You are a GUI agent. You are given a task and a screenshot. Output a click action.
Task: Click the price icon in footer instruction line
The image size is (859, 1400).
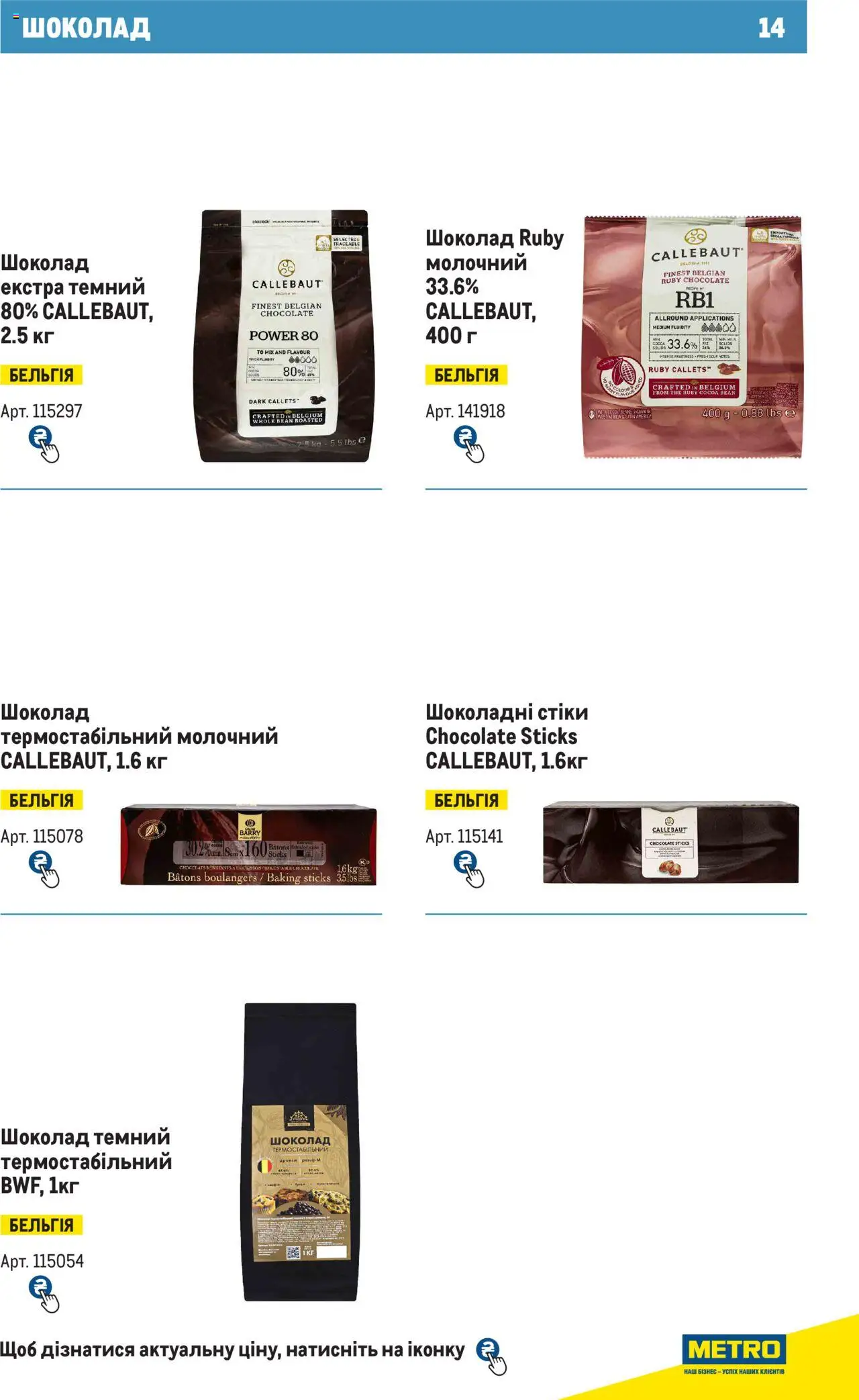coord(491,1356)
